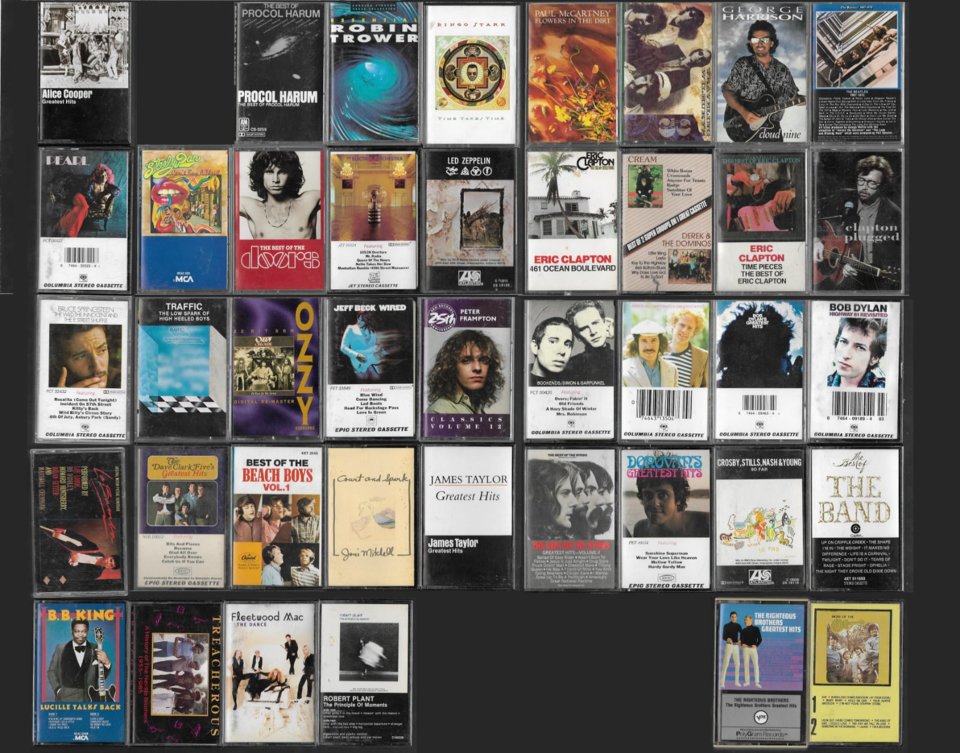960x753 pixels.
Task: Select the Alice Cooper Greatest Hits cassette
Action: point(84,72)
